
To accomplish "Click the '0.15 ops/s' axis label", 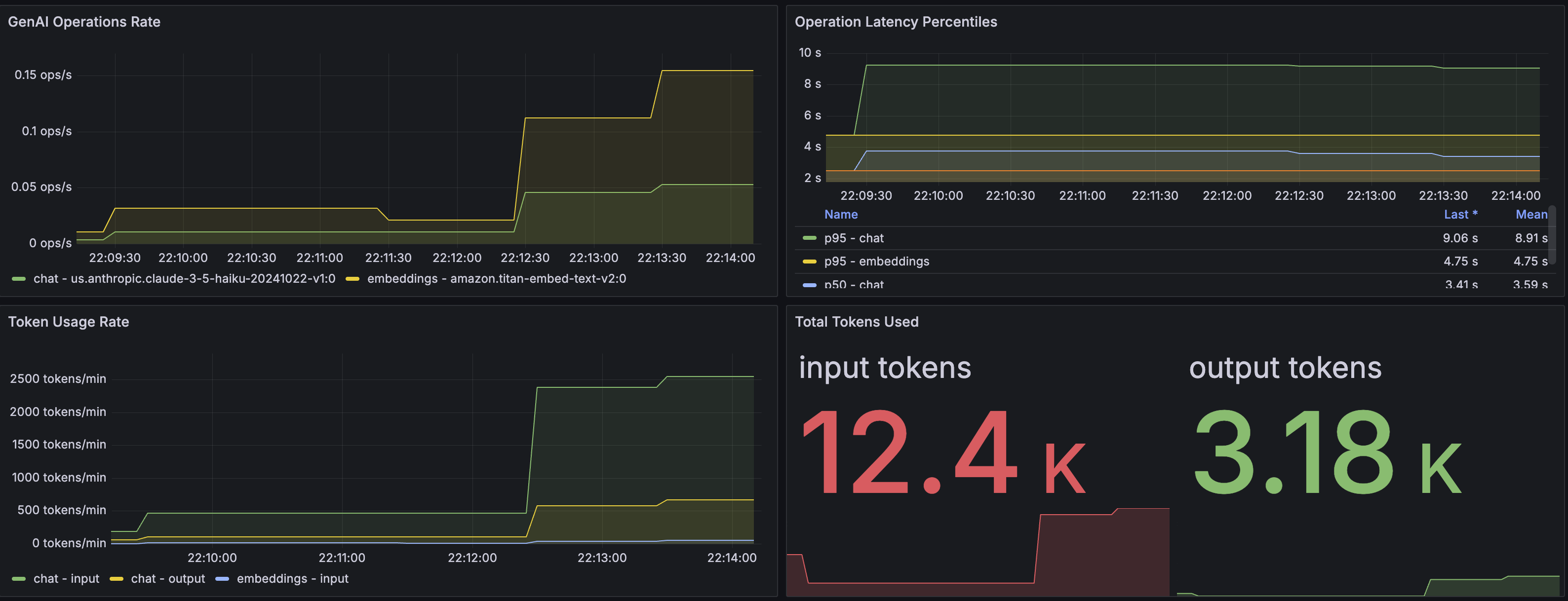I will (43, 75).
